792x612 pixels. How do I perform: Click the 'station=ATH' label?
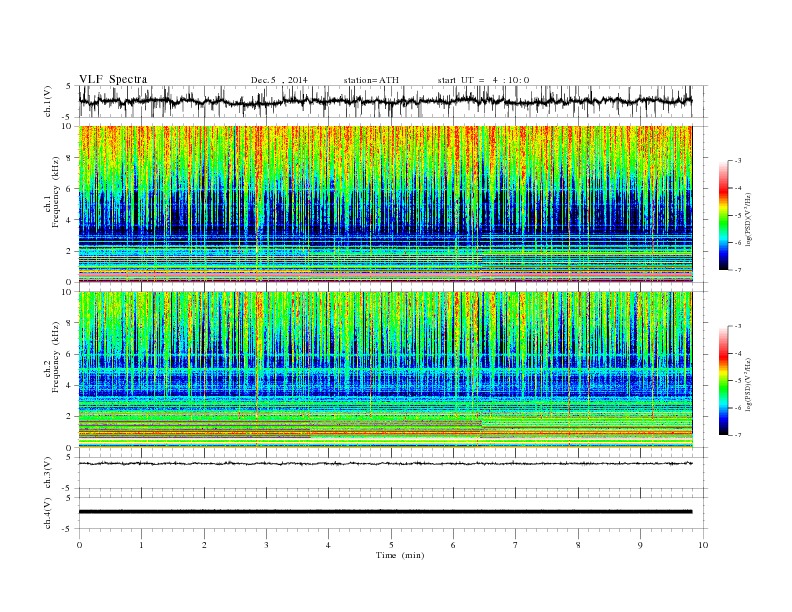[371, 80]
